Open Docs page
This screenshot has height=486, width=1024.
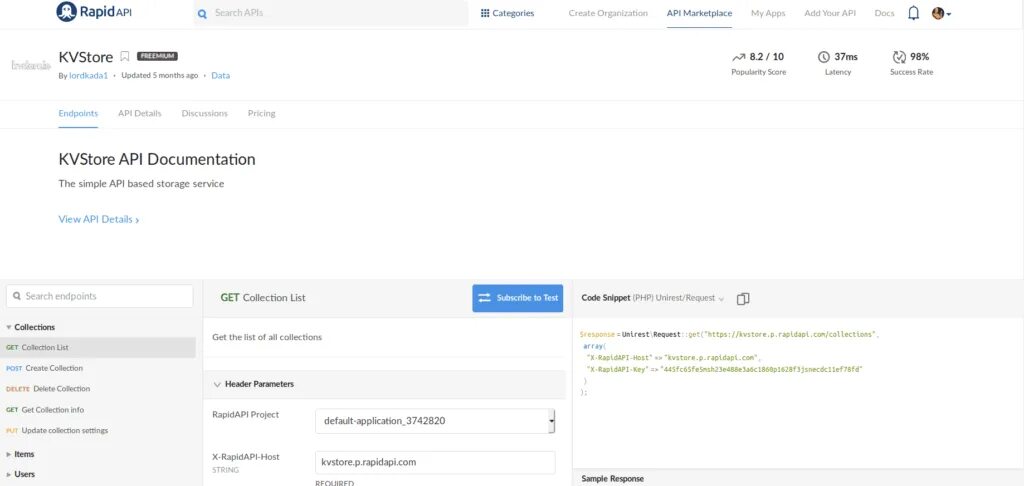tap(884, 13)
